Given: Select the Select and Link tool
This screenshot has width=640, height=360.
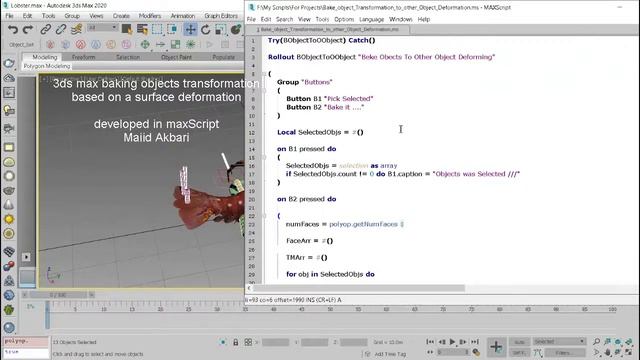Looking at the screenshot, I should coord(45,29).
